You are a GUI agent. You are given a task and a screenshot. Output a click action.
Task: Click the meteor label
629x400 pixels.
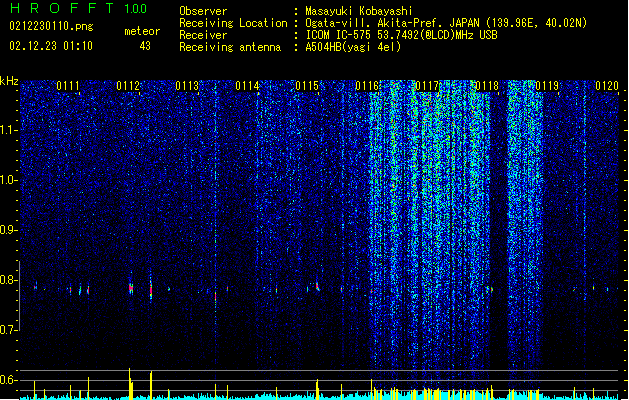(142, 31)
